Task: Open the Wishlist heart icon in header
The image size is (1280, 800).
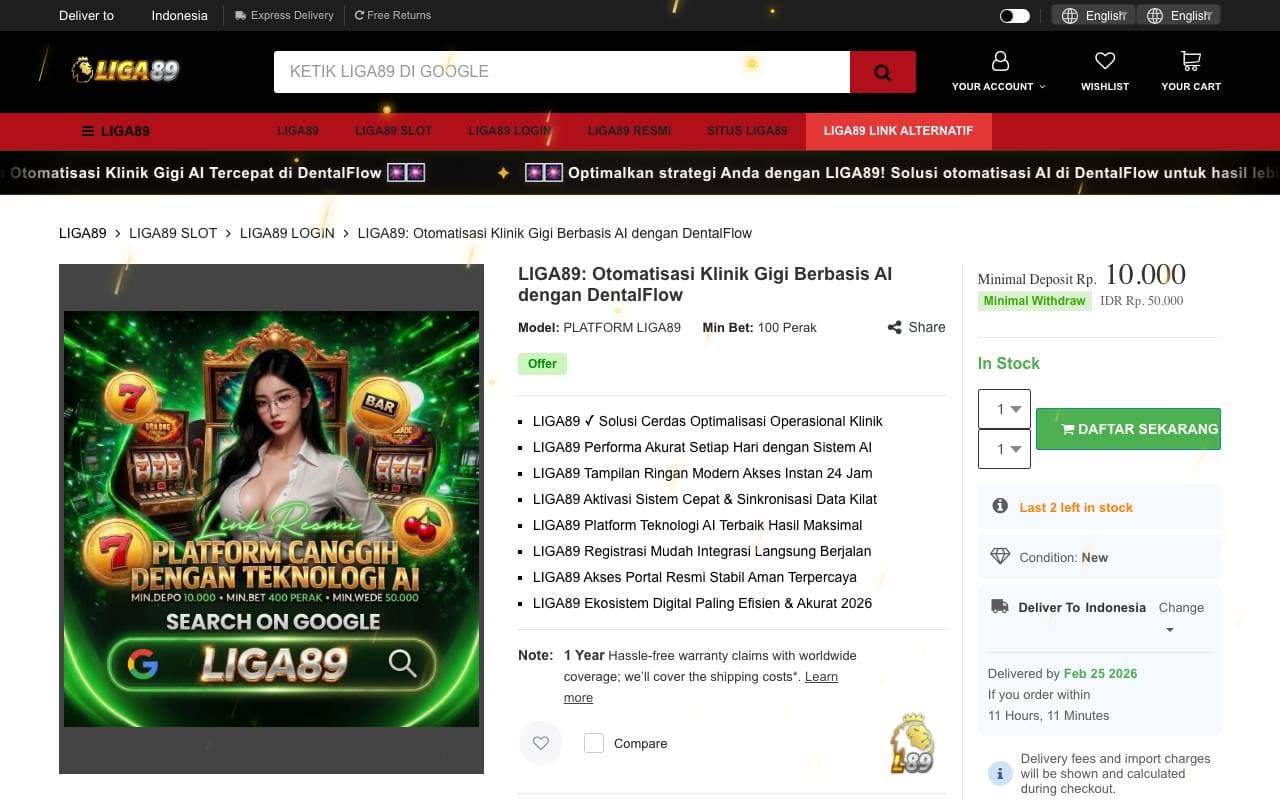Action: [1105, 62]
